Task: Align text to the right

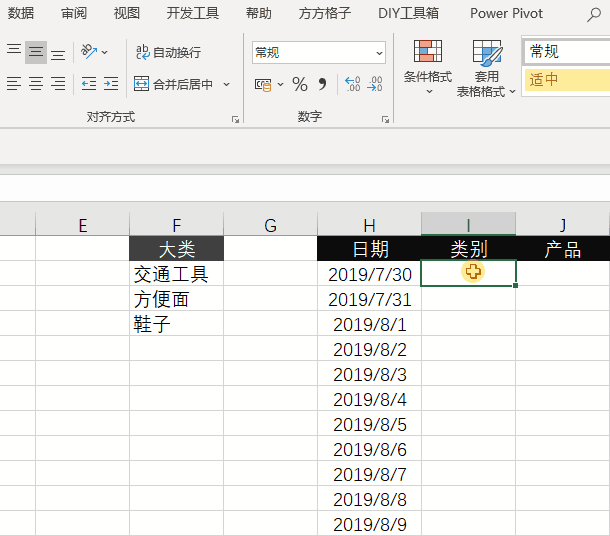Action: [58, 84]
